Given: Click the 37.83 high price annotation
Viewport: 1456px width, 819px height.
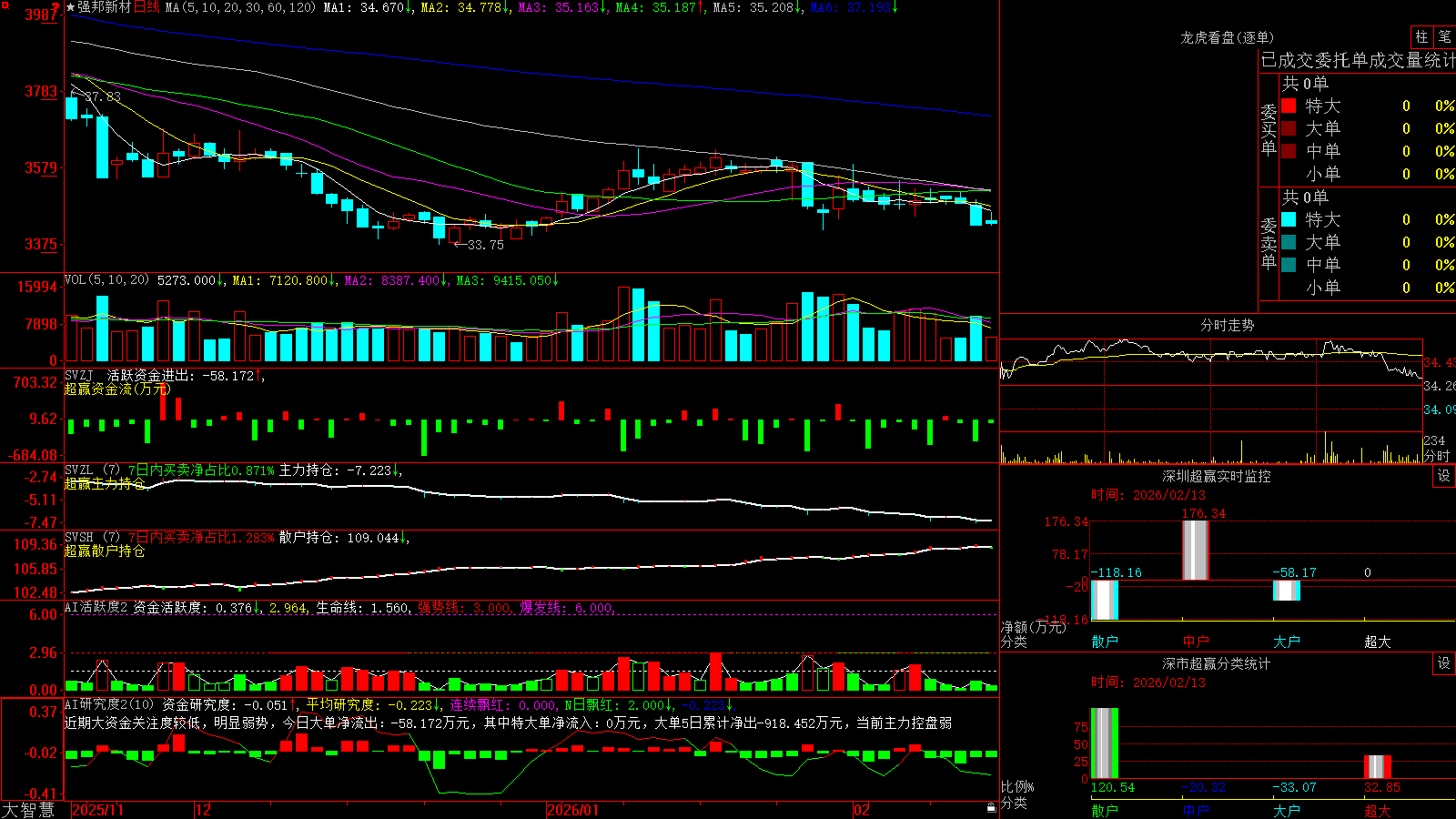Looking at the screenshot, I should pyautogui.click(x=102, y=96).
